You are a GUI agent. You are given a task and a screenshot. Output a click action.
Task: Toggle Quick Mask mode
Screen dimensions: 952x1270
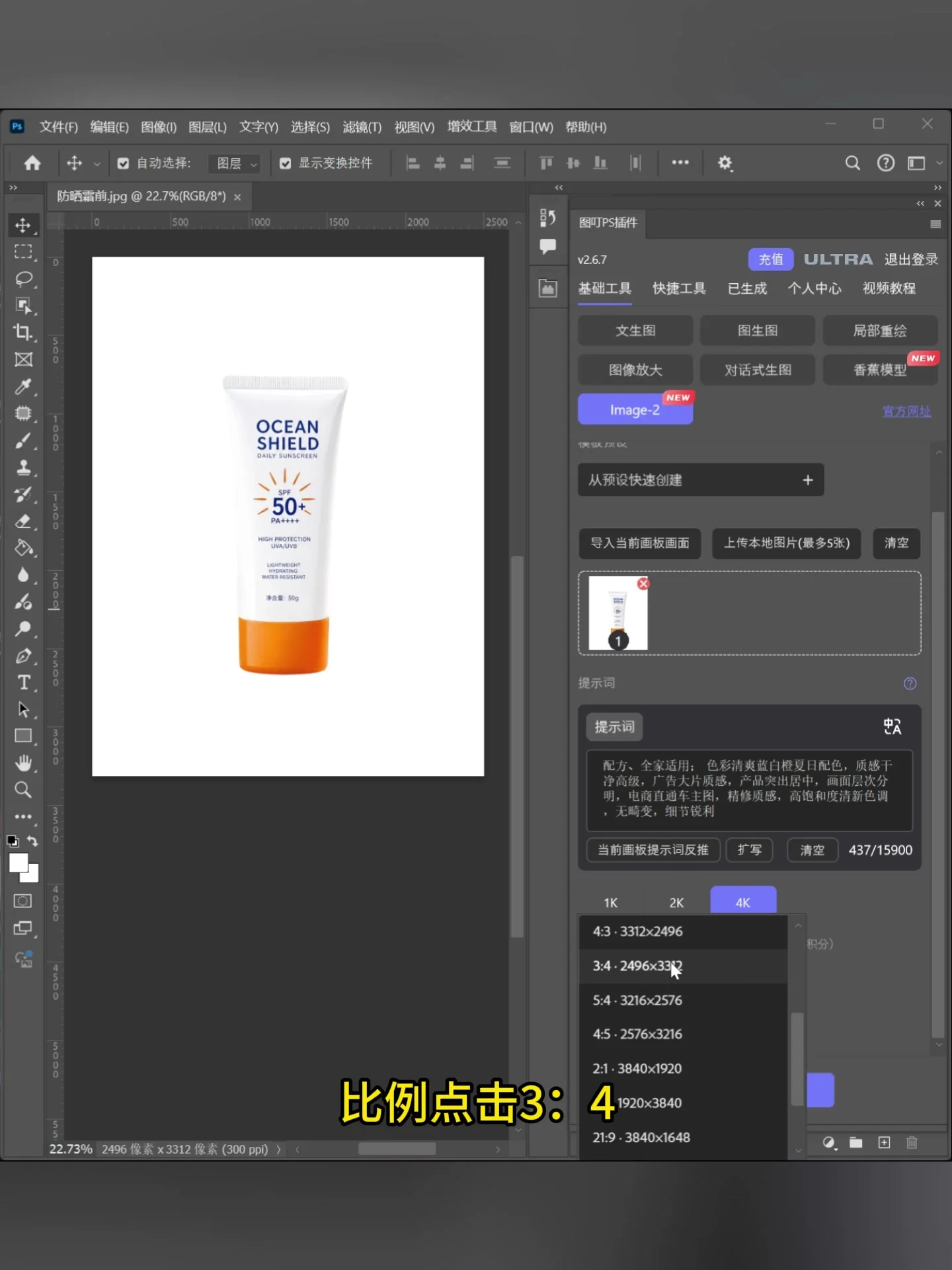click(23, 901)
